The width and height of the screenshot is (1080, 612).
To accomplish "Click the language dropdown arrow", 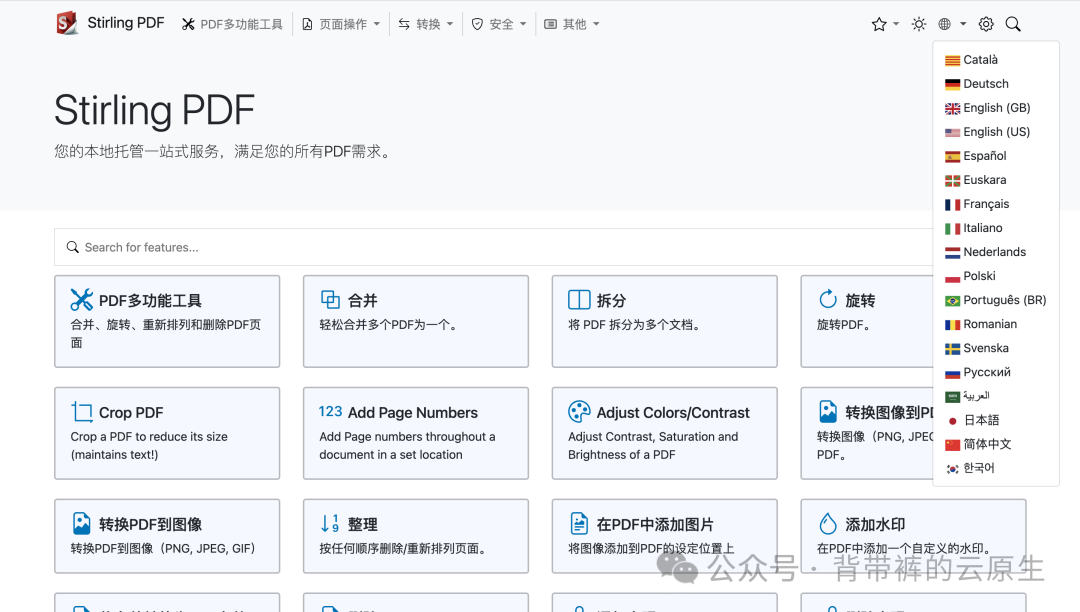I will (963, 24).
